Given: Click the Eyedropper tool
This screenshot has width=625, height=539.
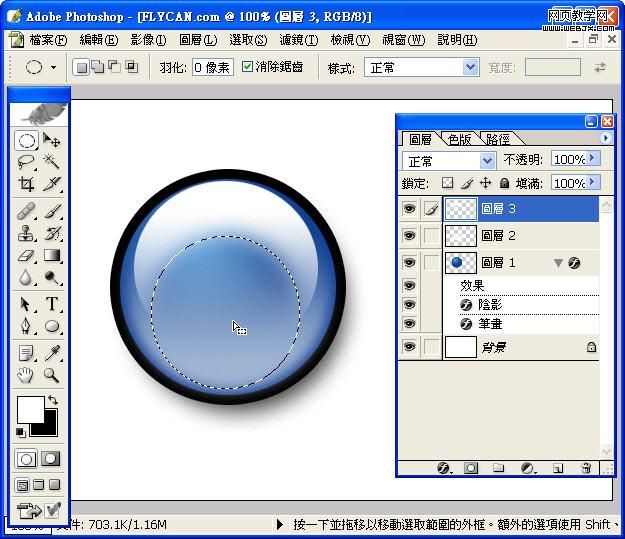Looking at the screenshot, I should [51, 353].
